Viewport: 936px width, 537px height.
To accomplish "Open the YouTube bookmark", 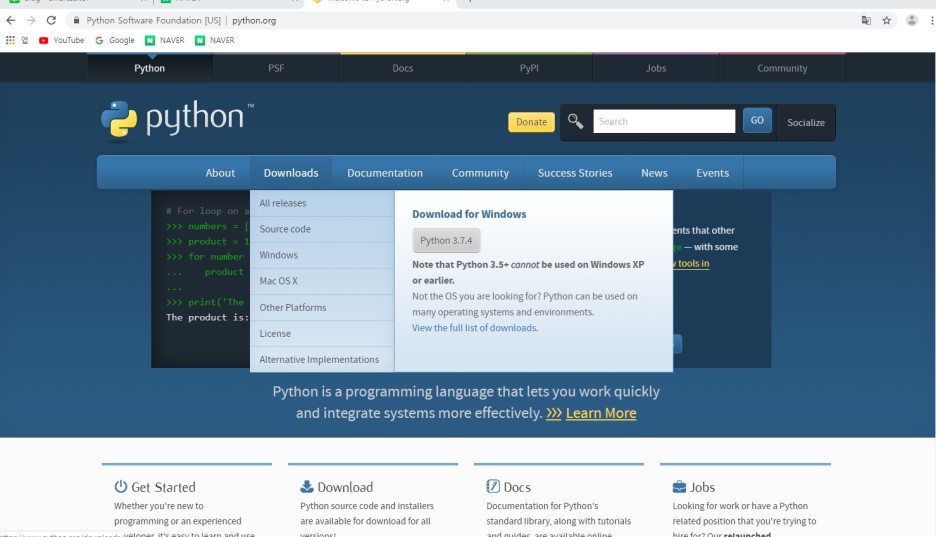I will pos(61,40).
